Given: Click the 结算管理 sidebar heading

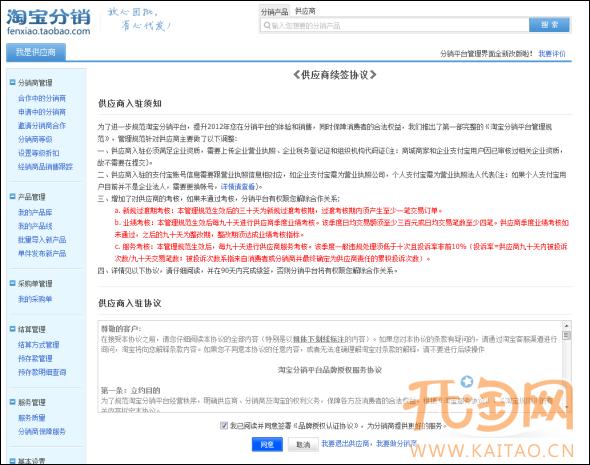Looking at the screenshot, I should tap(32, 330).
